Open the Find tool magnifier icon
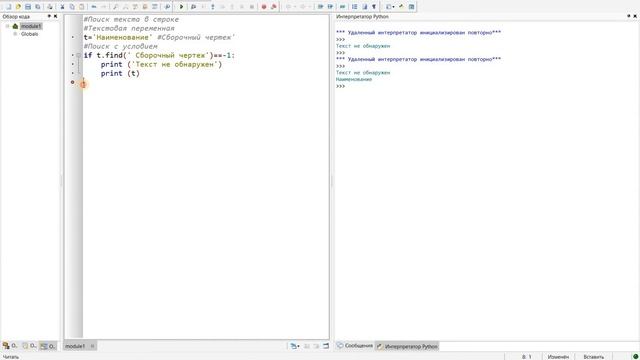This screenshot has height=360, width=640. tap(116, 7)
